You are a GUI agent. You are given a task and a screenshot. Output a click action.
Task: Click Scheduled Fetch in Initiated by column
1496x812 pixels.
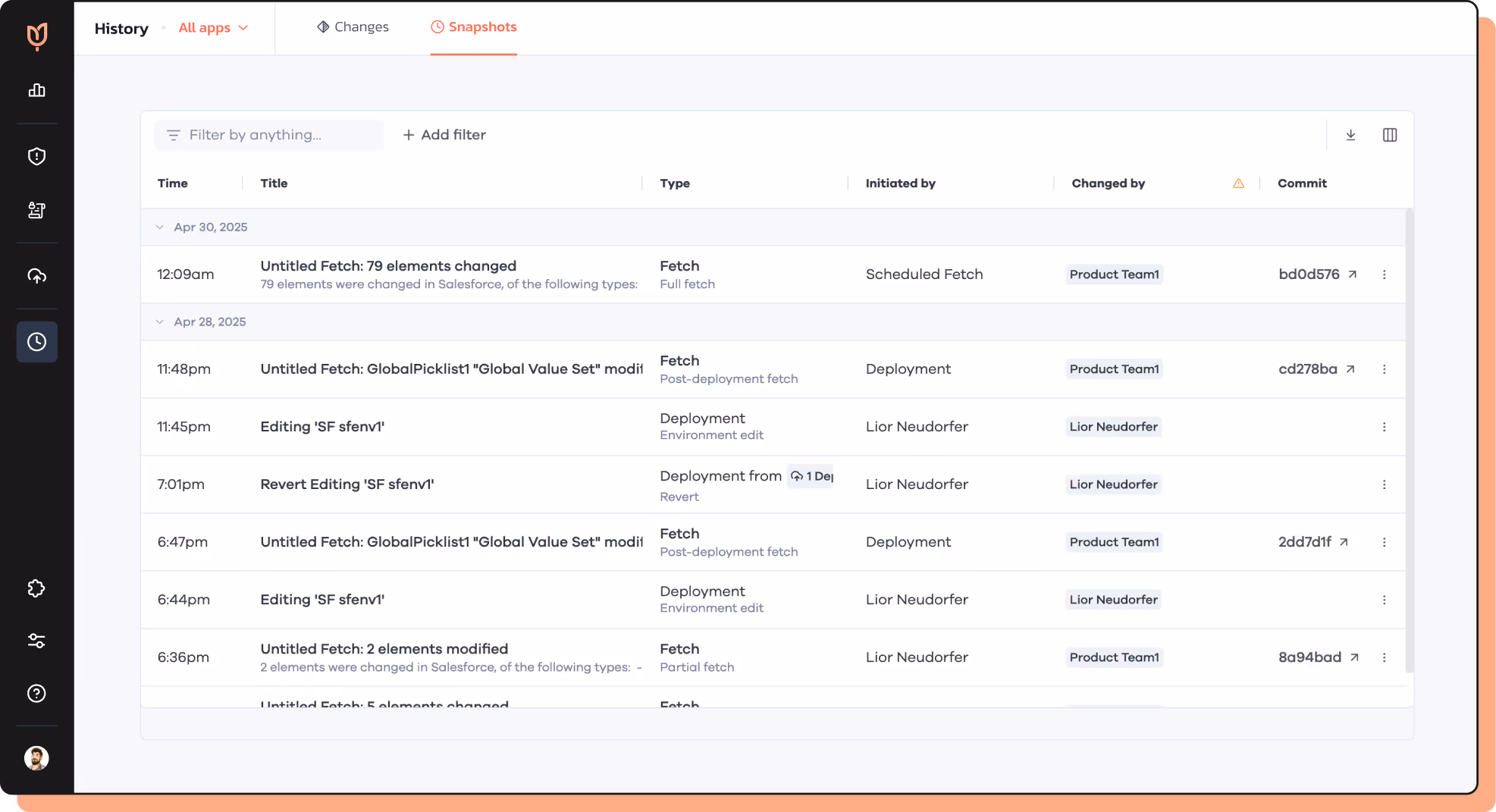pos(924,274)
